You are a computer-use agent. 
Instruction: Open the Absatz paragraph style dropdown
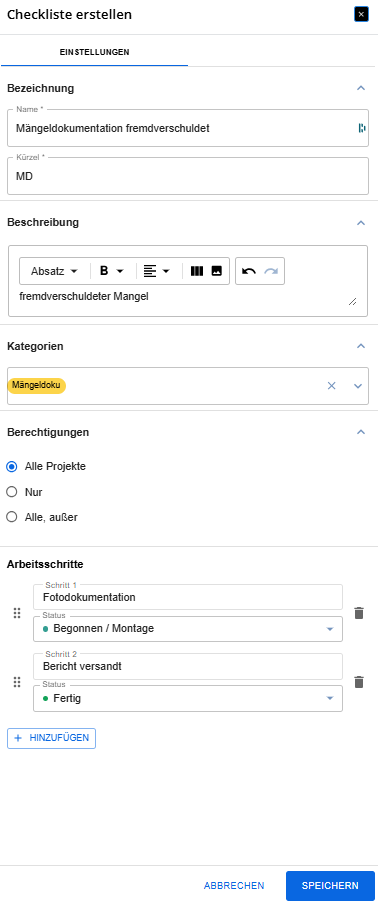coord(55,271)
